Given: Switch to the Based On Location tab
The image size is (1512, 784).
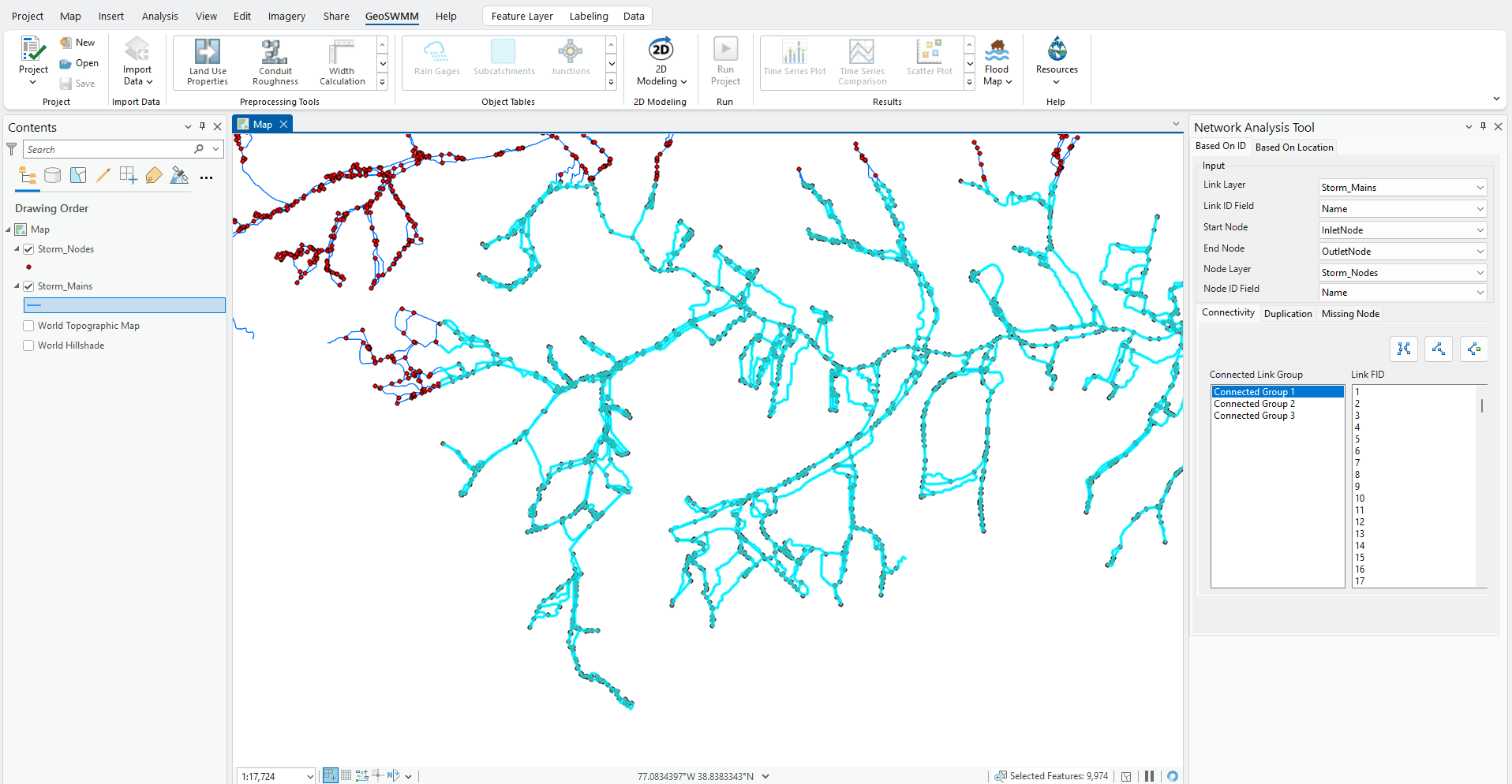Looking at the screenshot, I should tap(1293, 147).
